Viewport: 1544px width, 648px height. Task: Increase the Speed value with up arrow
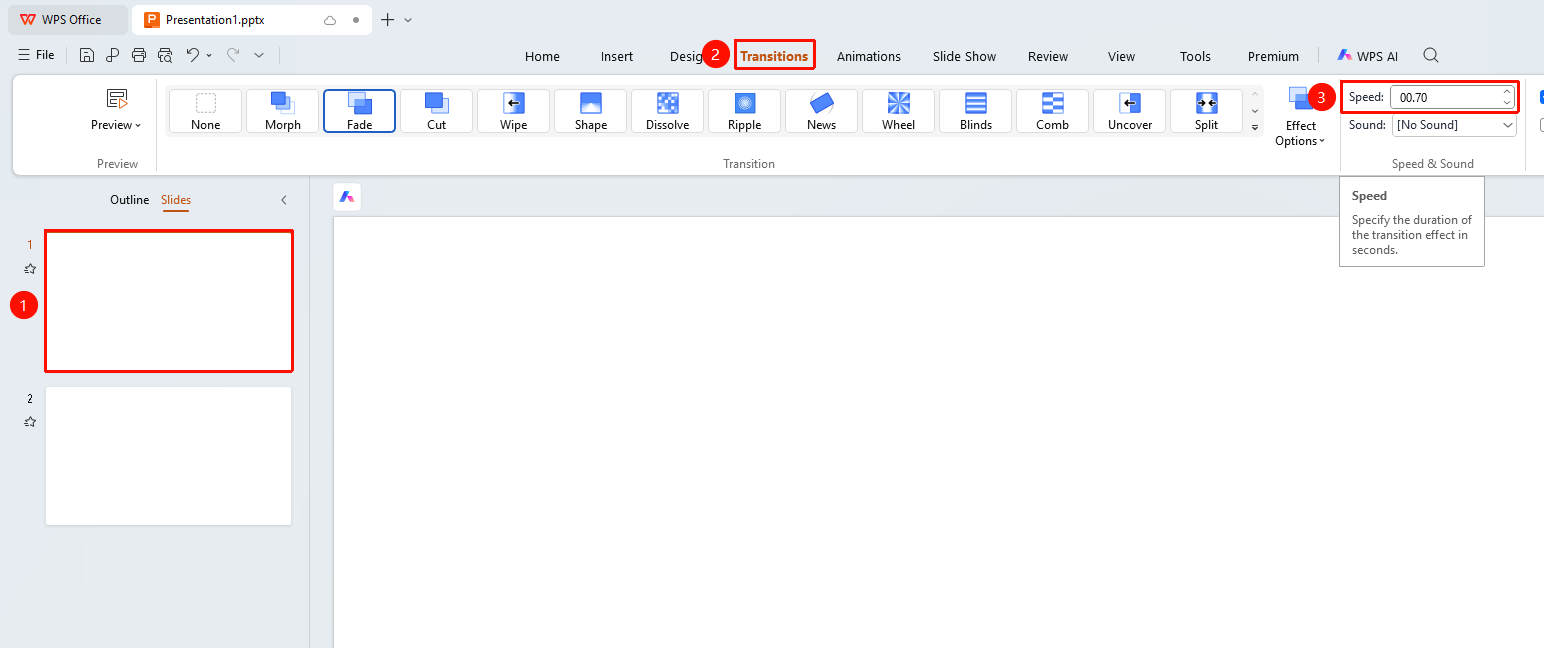pyautogui.click(x=1507, y=92)
